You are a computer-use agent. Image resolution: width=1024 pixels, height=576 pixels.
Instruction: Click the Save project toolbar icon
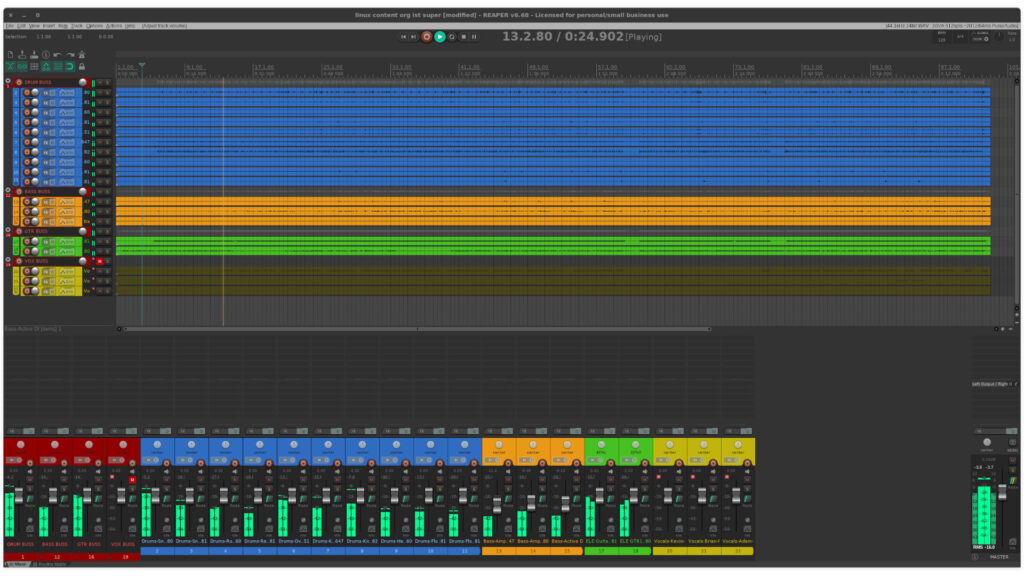(34, 55)
